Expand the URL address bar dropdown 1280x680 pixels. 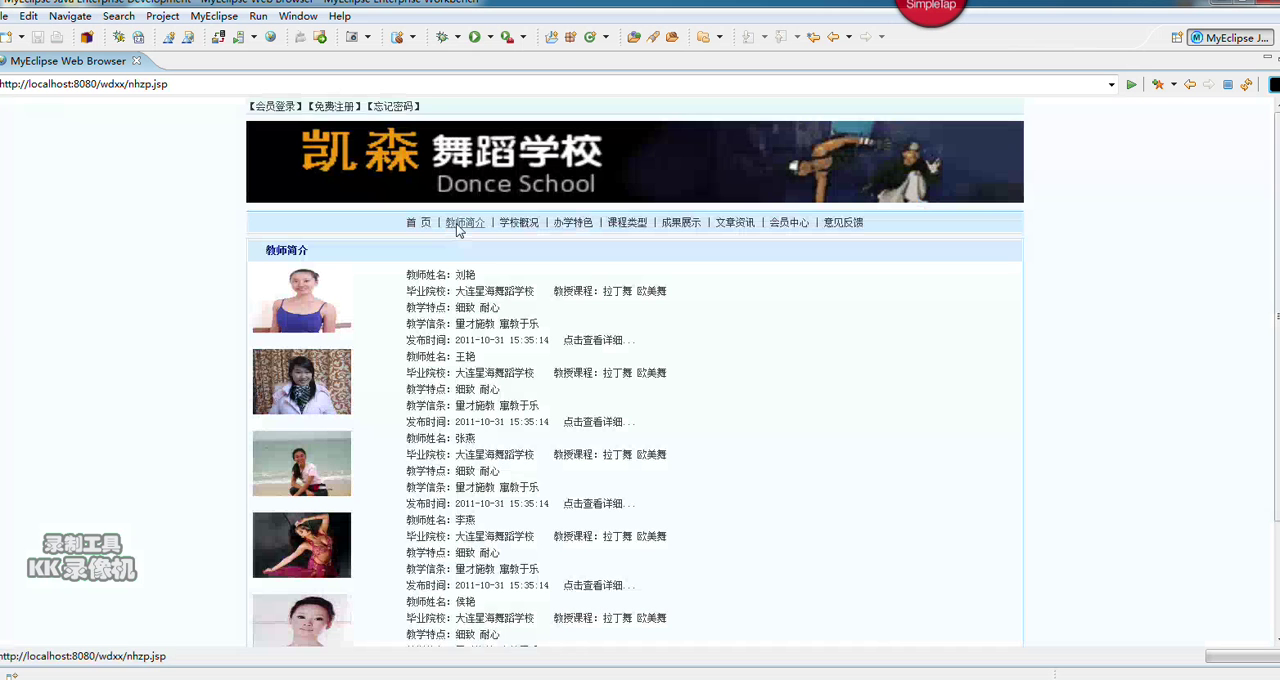click(1112, 85)
